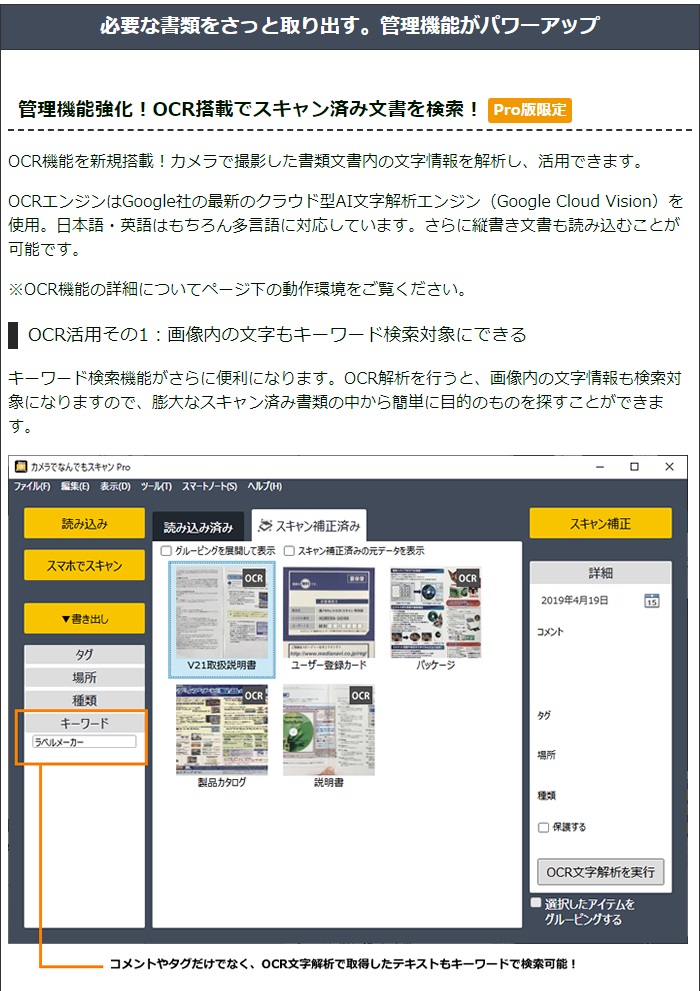This screenshot has width=700, height=991.
Task: Switch to the 読み込み済み tab
Action: point(198,526)
